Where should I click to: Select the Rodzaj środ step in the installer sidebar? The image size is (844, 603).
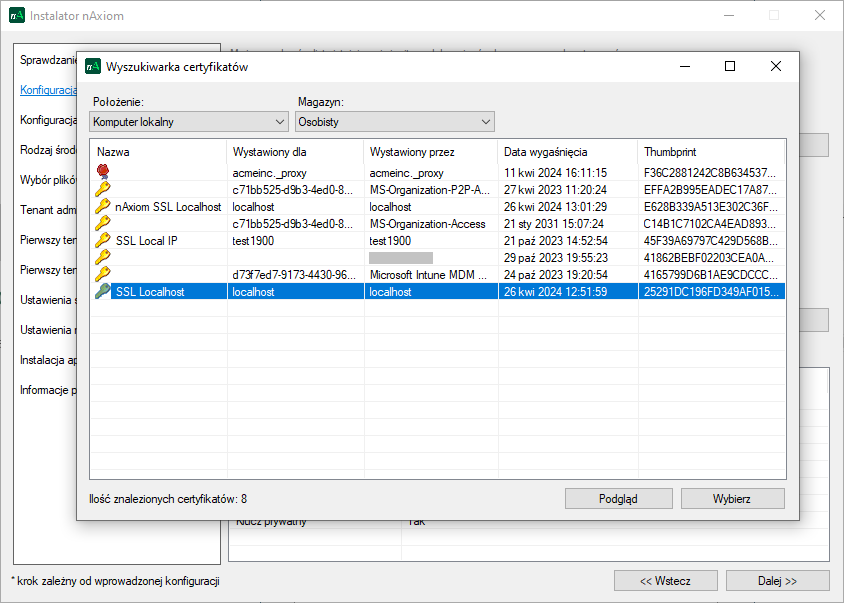(48, 150)
